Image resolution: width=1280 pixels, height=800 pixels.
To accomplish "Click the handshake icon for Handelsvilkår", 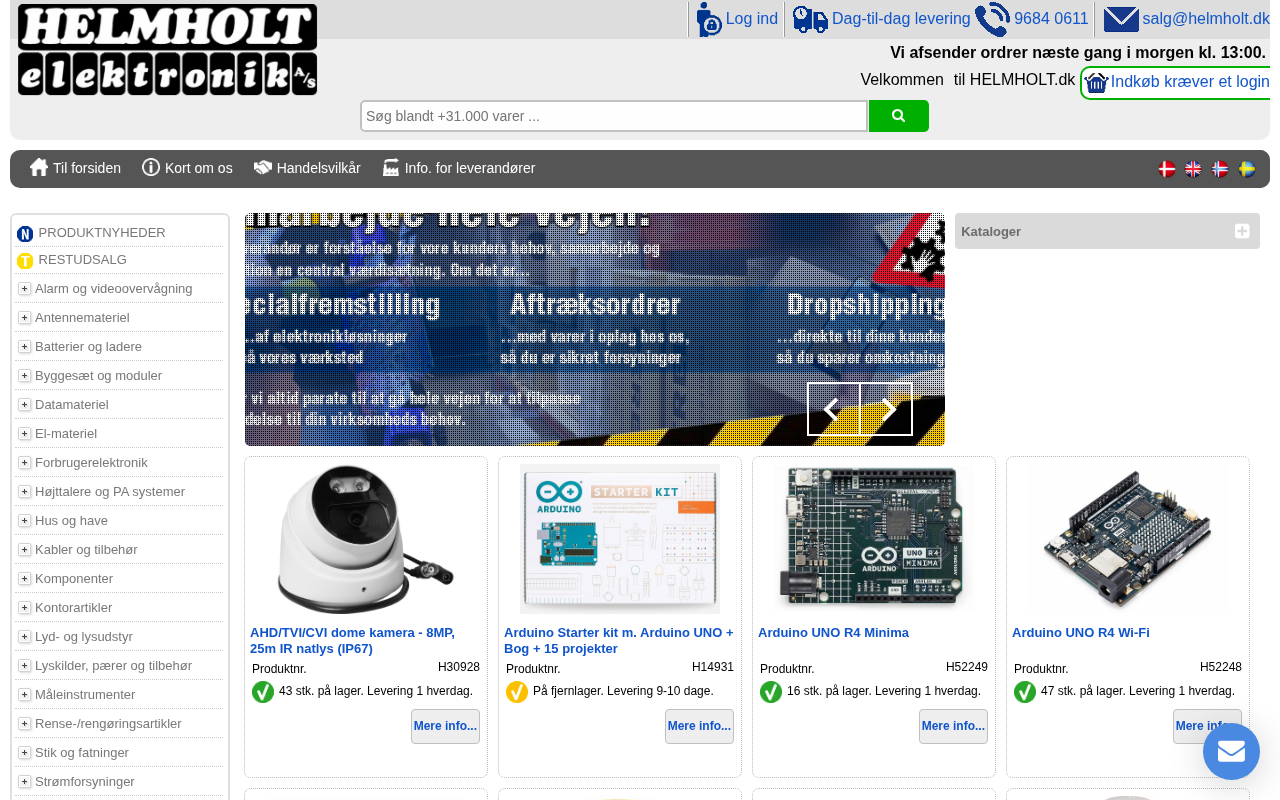I will pyautogui.click(x=263, y=167).
